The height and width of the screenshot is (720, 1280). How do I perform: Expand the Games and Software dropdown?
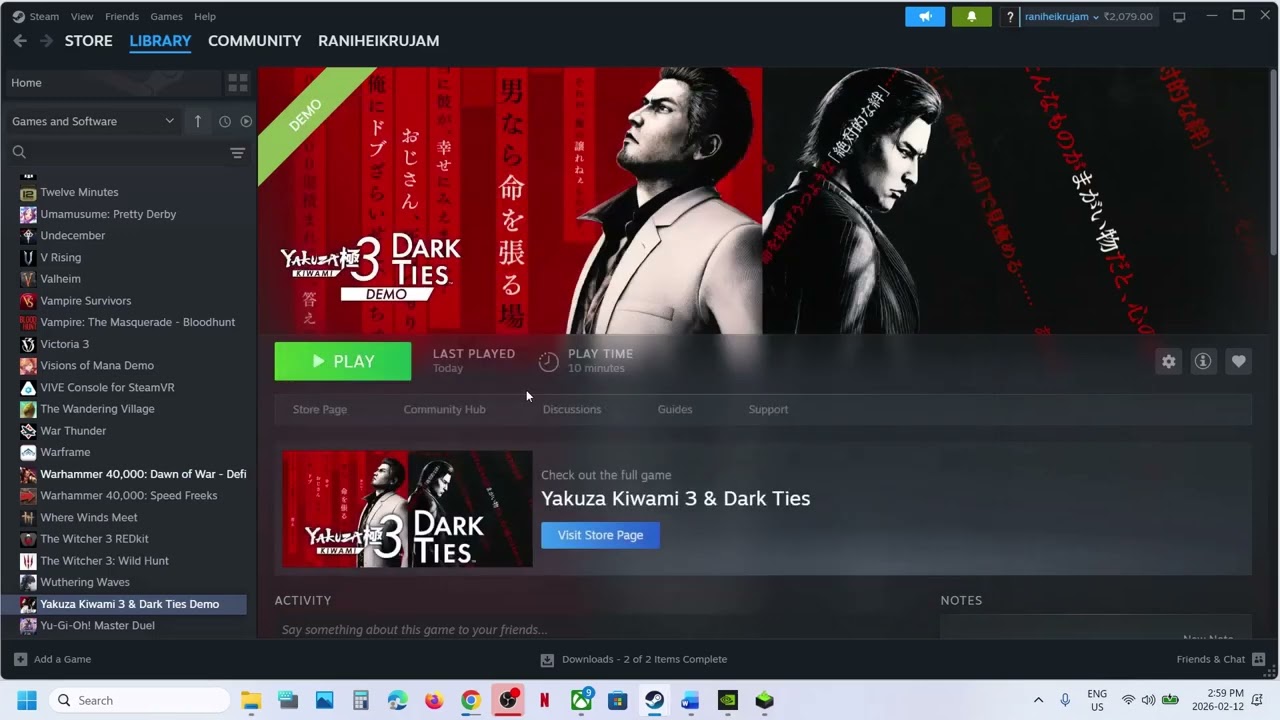[x=92, y=121]
